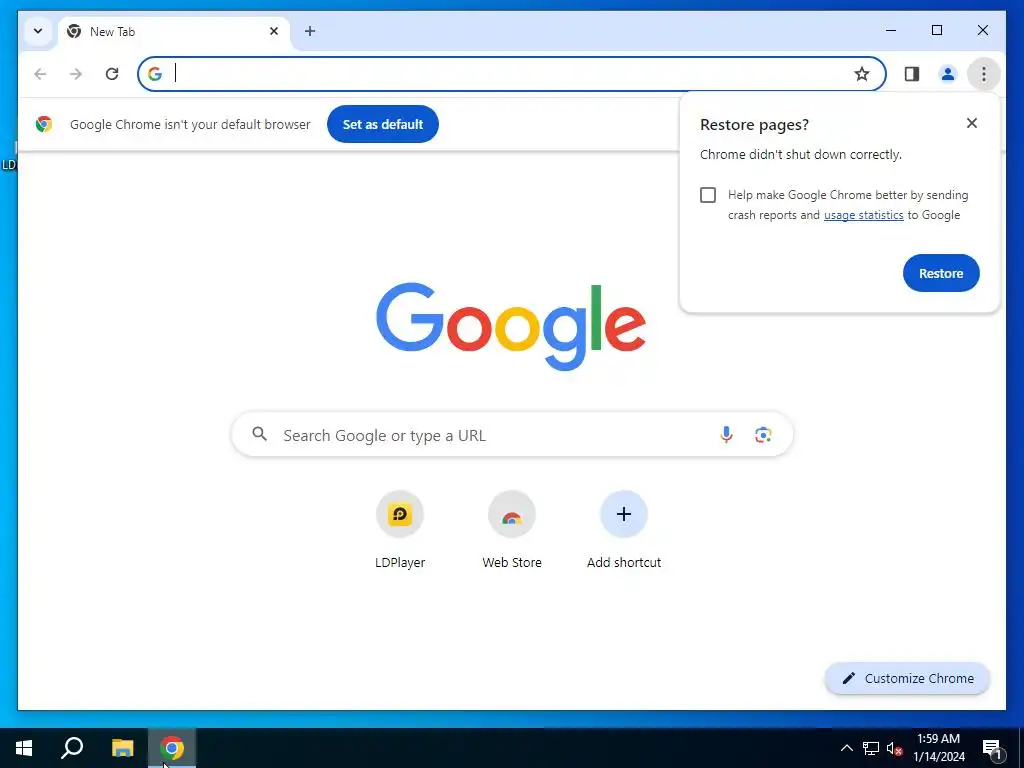This screenshot has height=768, width=1024.
Task: Select the New Tab tab
Action: pyautogui.click(x=174, y=31)
